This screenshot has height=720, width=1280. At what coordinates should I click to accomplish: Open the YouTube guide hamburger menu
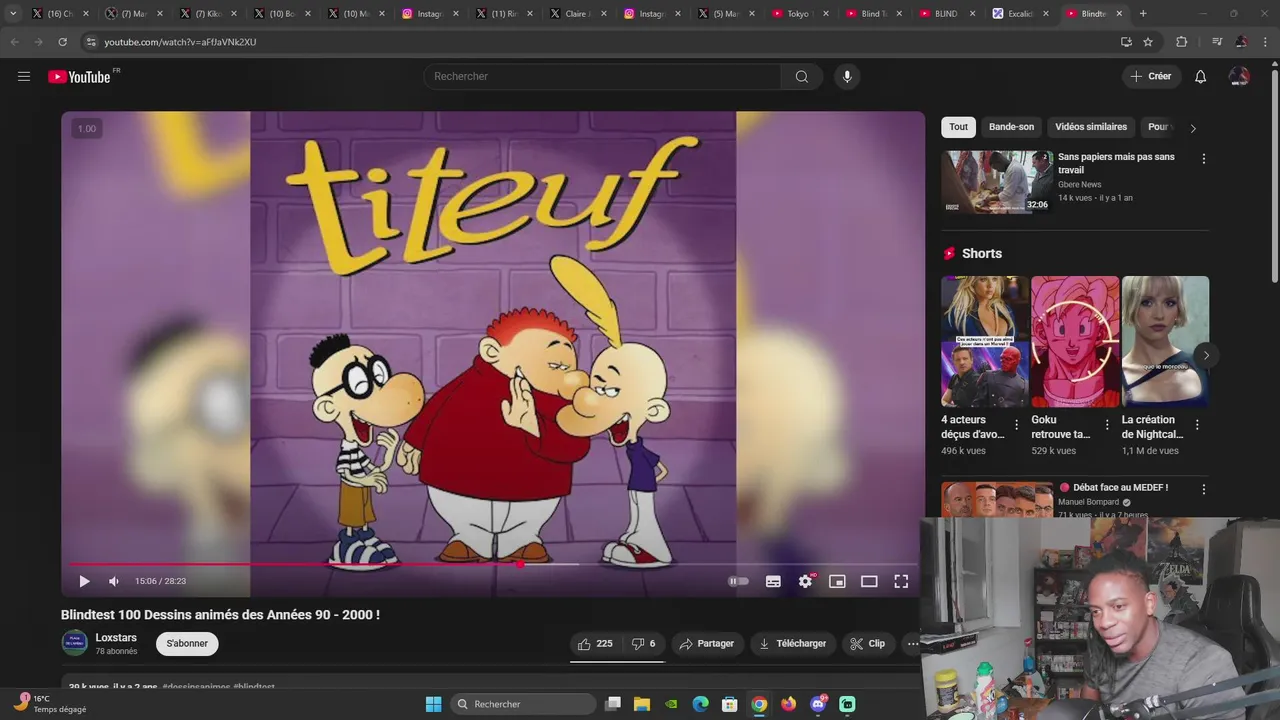click(24, 76)
